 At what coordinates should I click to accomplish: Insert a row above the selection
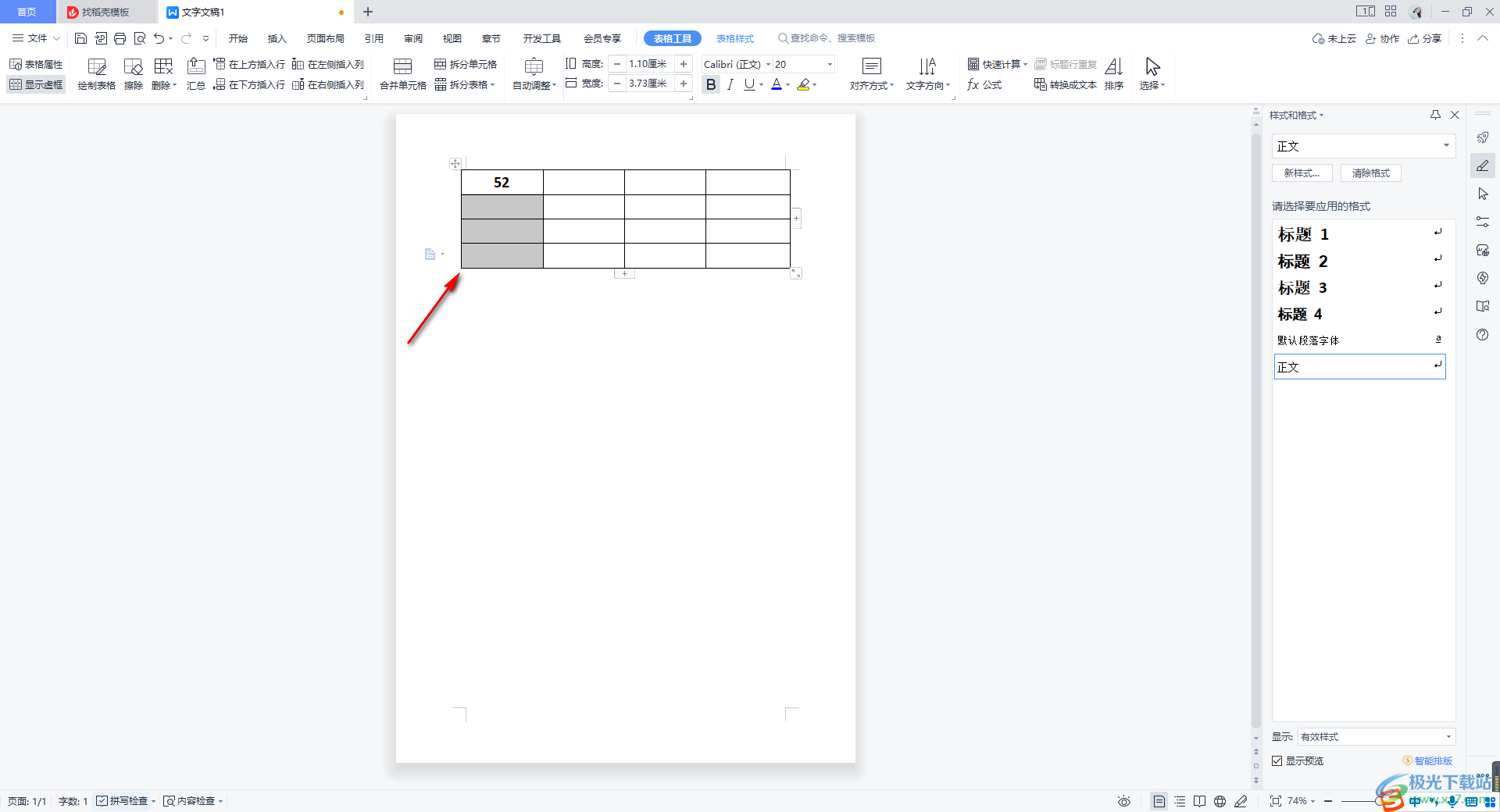click(249, 64)
